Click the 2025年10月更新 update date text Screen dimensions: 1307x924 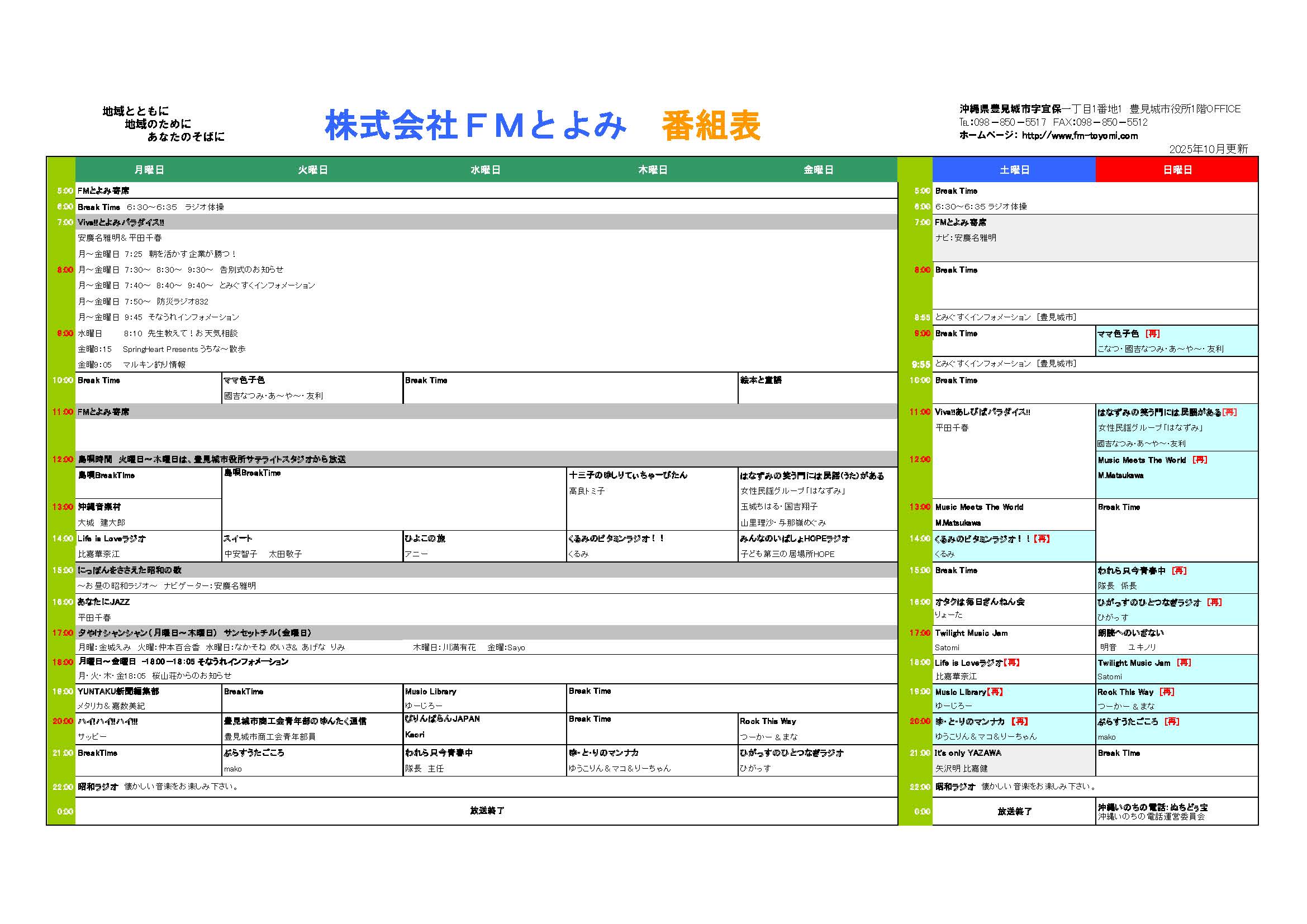coord(1209,149)
